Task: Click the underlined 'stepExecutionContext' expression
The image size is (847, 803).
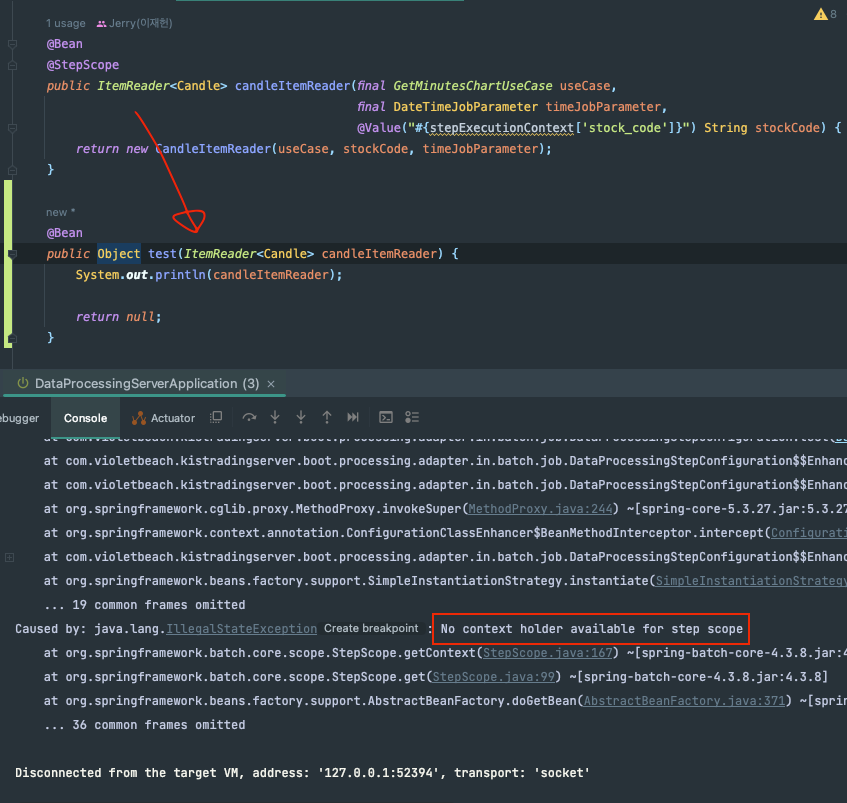Action: [x=501, y=128]
